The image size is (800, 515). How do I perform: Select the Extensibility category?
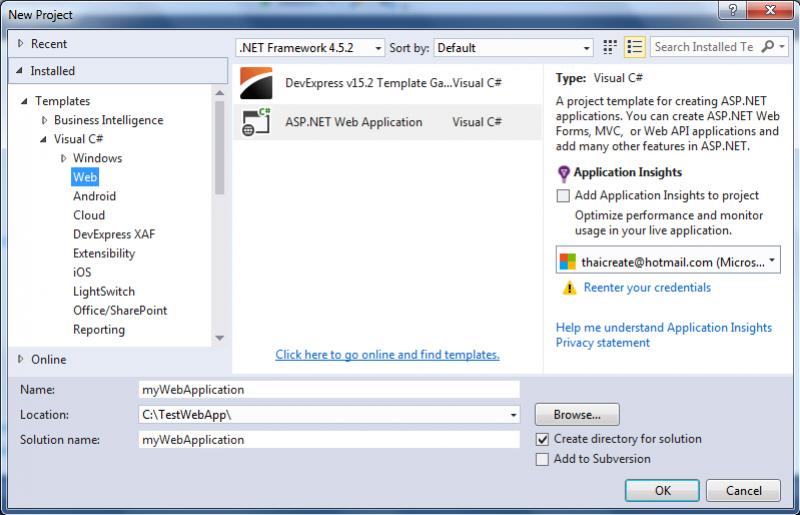(x=104, y=254)
